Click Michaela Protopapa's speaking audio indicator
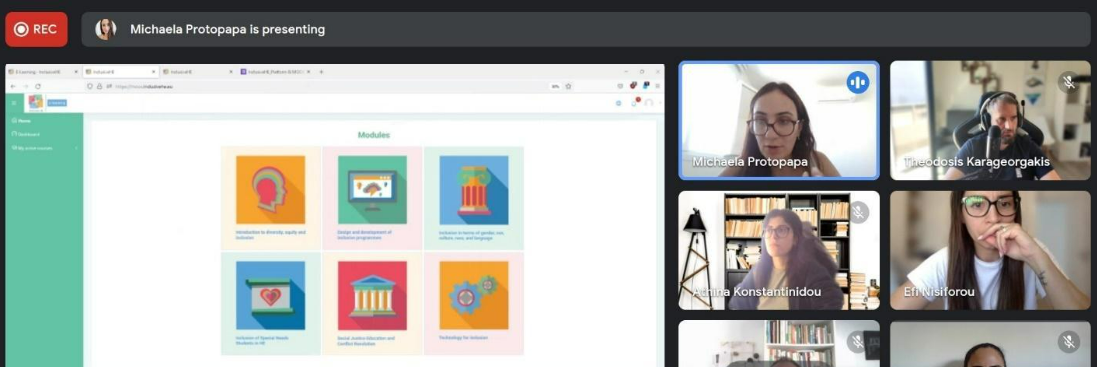Screen dimensions: 1097x367 (x=858, y=82)
